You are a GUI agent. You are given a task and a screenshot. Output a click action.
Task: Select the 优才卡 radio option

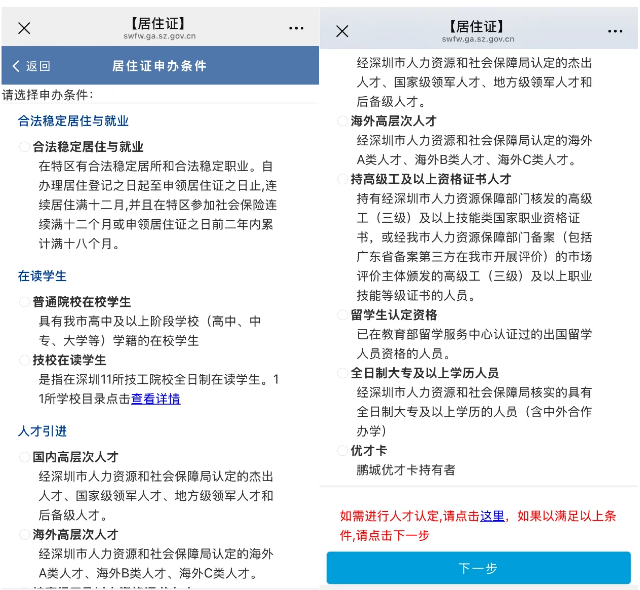coord(342,450)
